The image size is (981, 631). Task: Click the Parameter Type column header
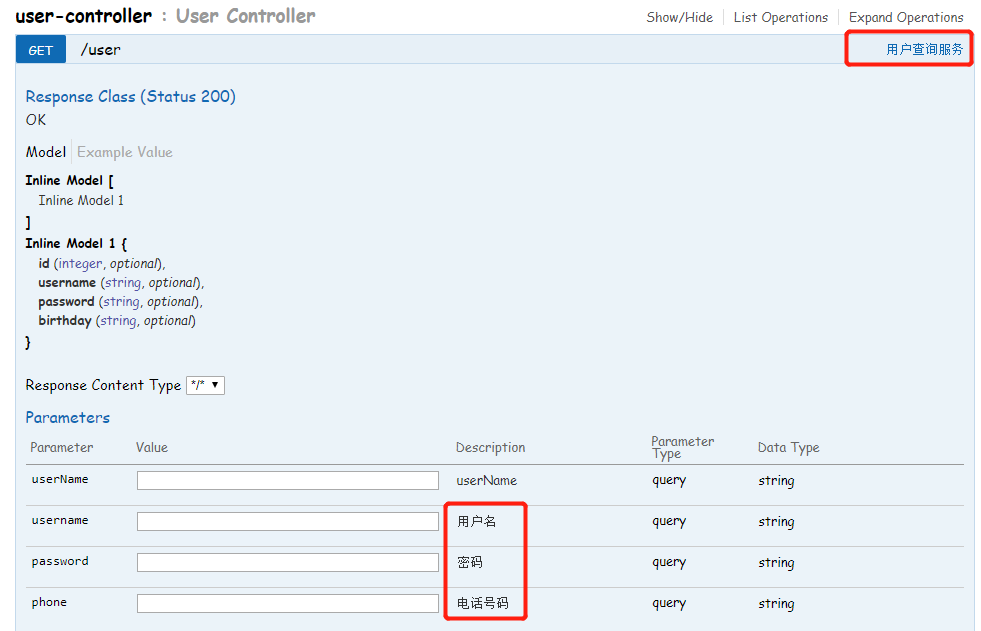683,448
